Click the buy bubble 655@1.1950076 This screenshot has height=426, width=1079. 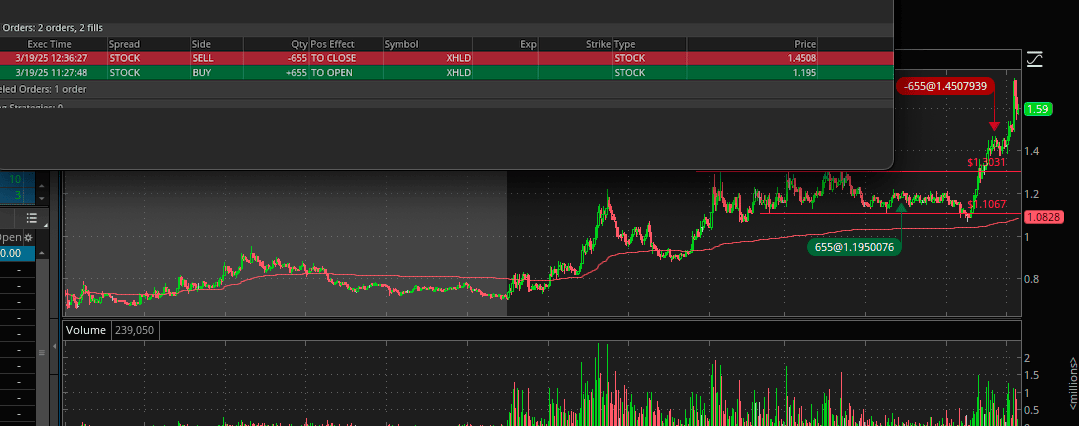click(853, 247)
